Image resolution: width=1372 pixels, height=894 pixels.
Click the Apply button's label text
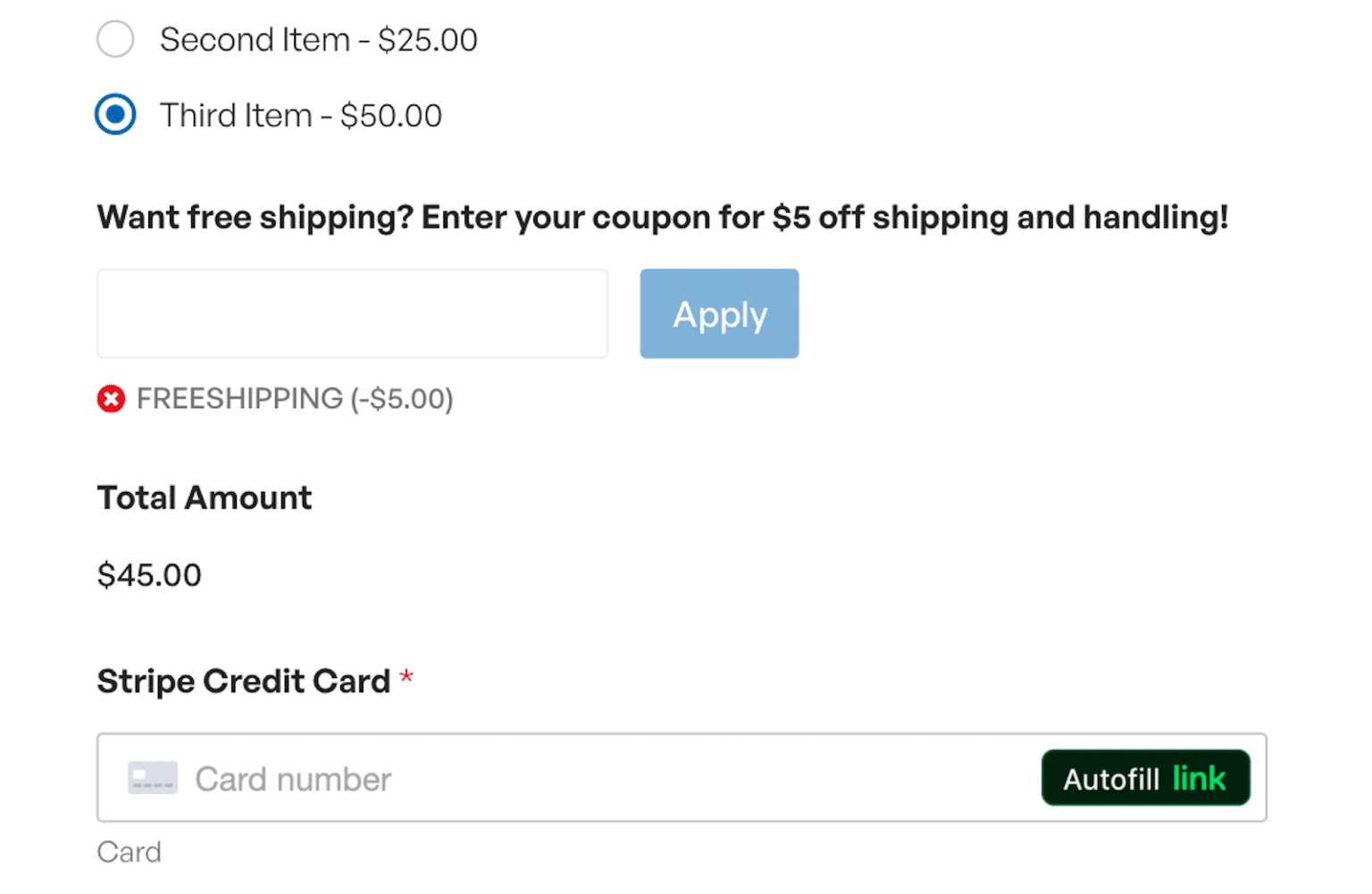click(719, 313)
